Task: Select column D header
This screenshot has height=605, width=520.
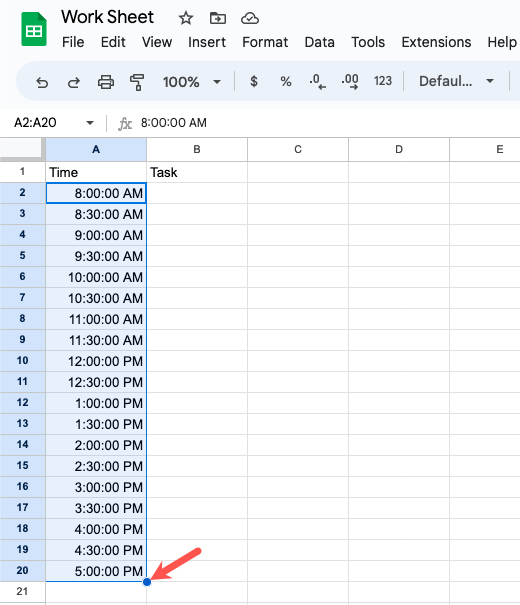Action: pyautogui.click(x=399, y=149)
